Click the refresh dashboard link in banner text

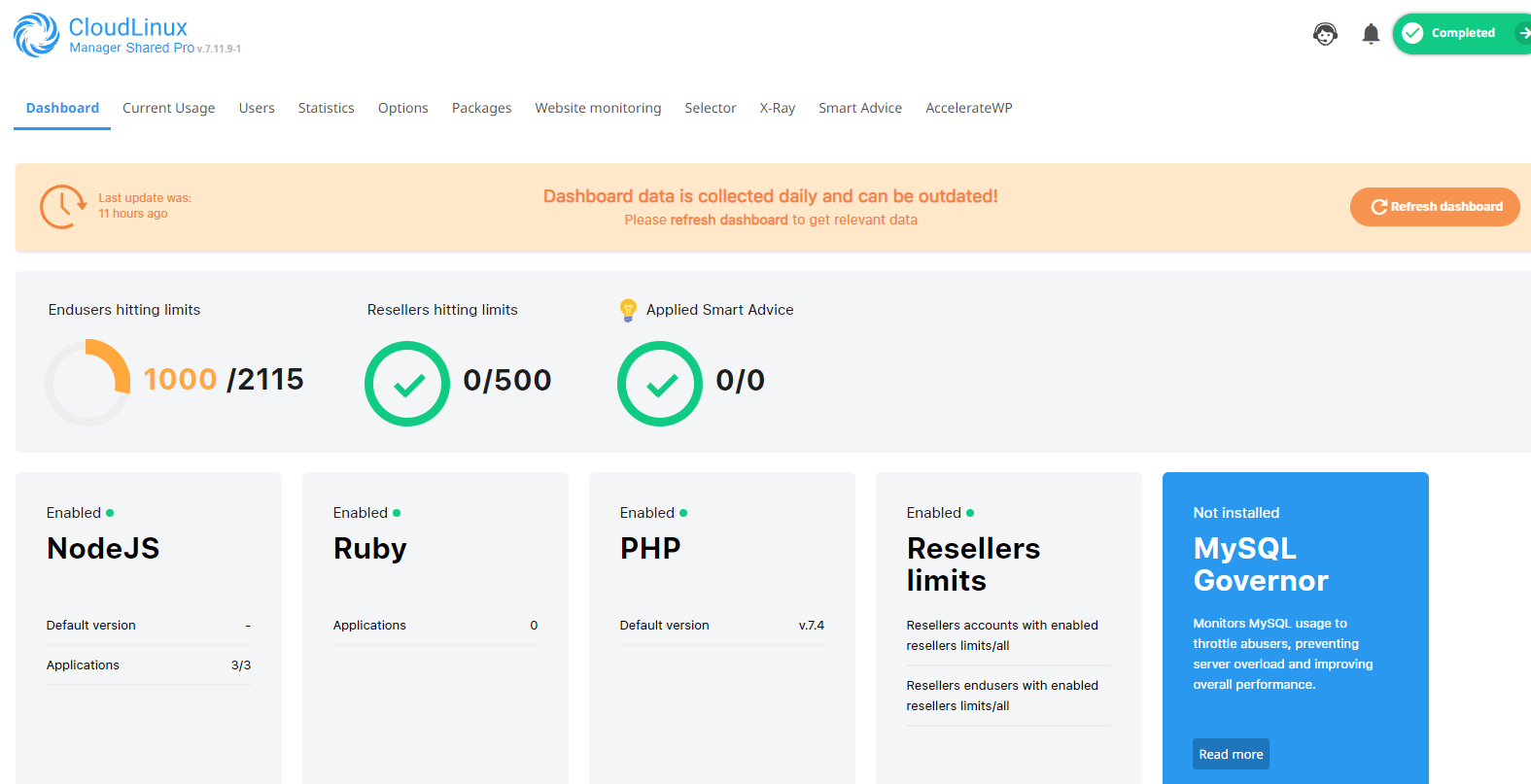(x=729, y=220)
